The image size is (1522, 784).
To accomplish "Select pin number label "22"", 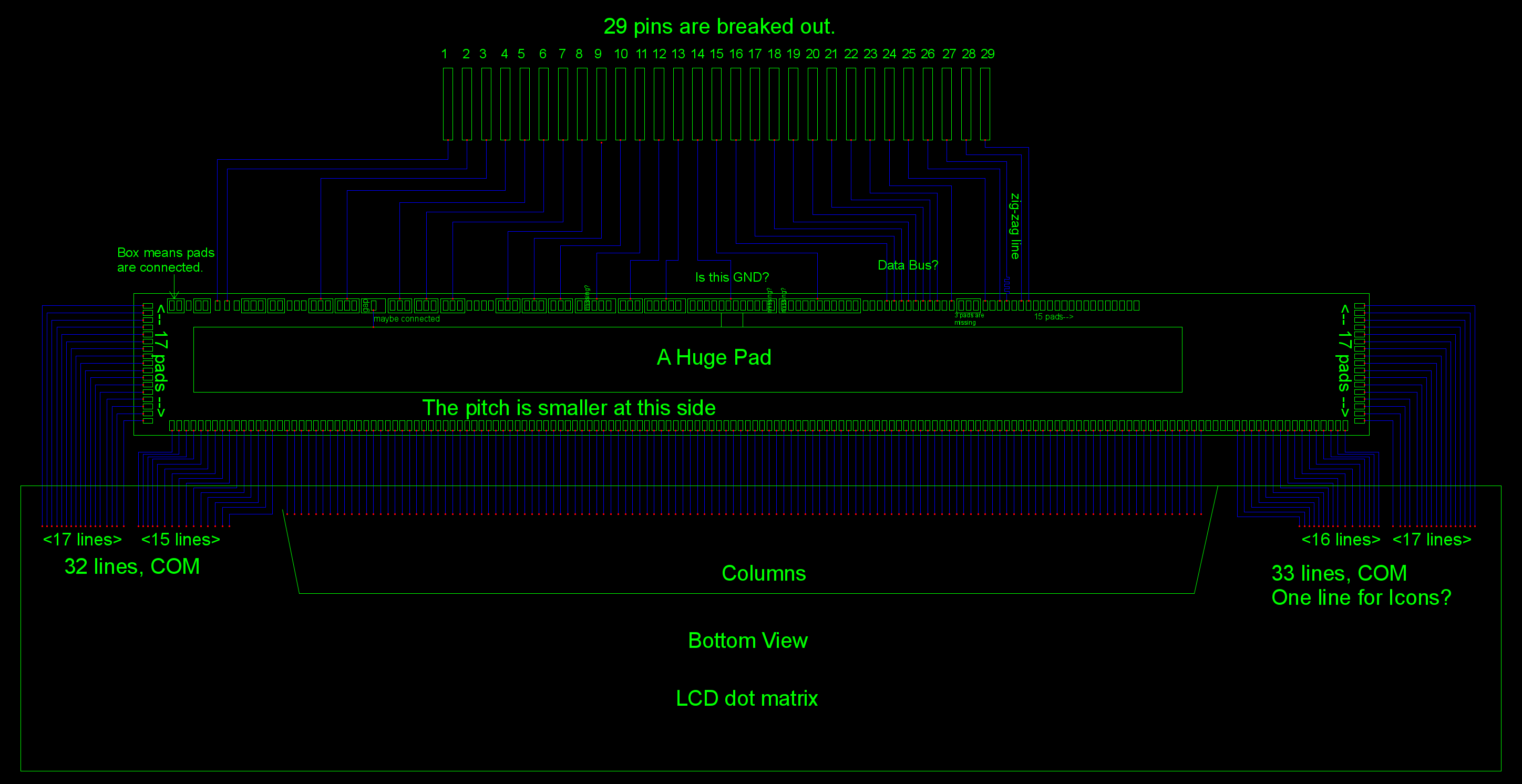I will point(851,54).
